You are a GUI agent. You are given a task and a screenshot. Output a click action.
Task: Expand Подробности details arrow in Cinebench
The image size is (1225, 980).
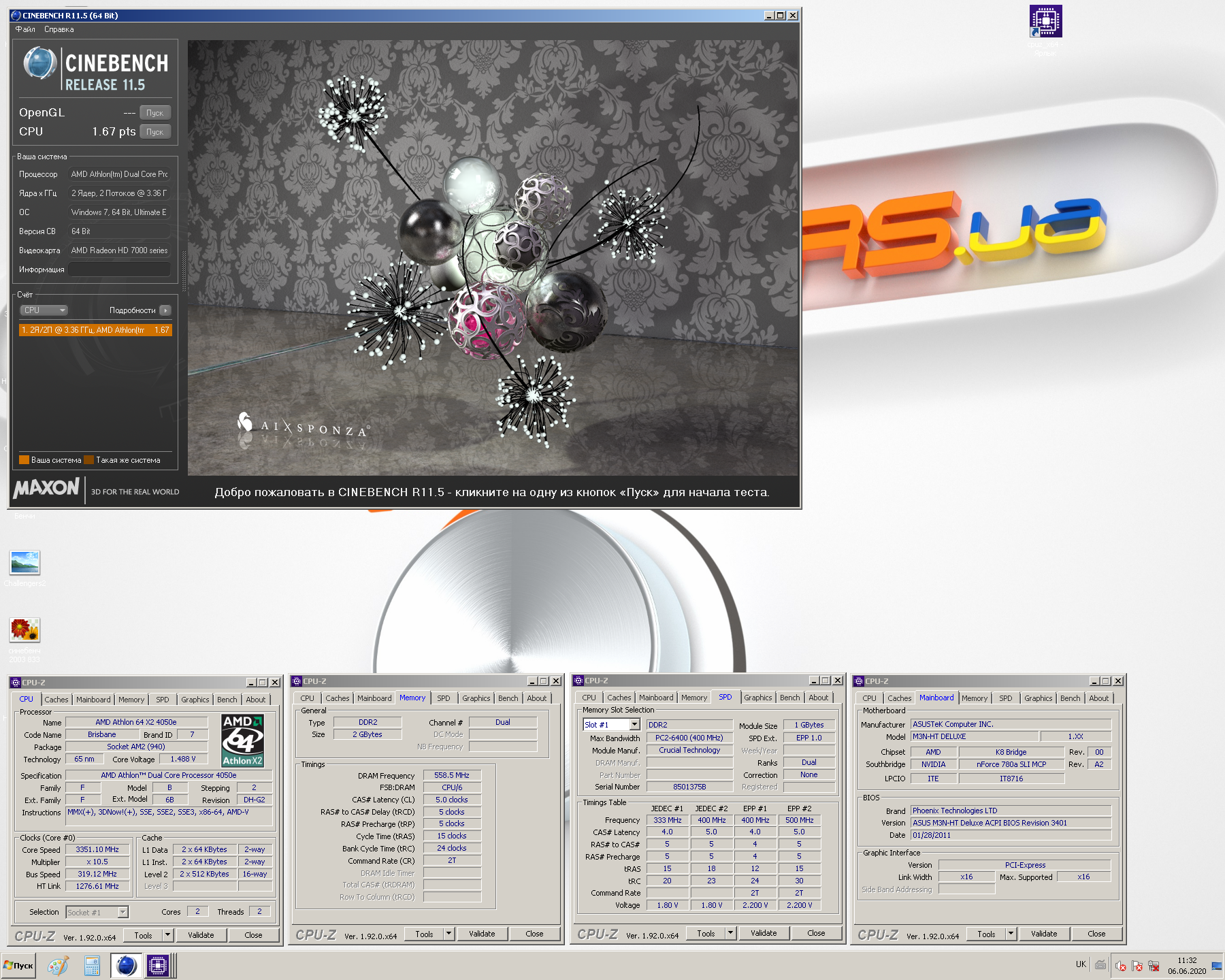coord(165,310)
